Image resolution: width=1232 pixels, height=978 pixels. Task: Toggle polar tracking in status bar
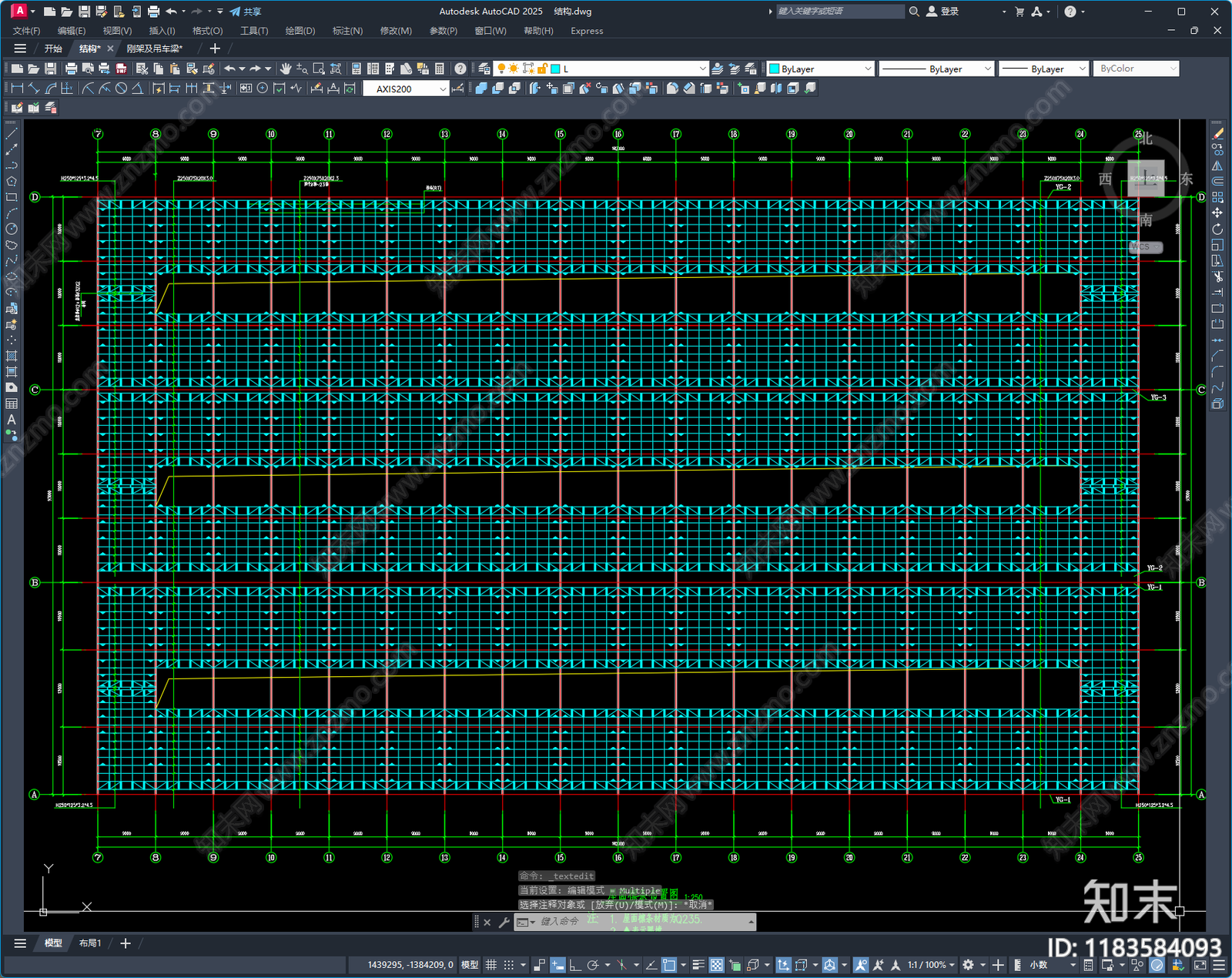(x=593, y=965)
